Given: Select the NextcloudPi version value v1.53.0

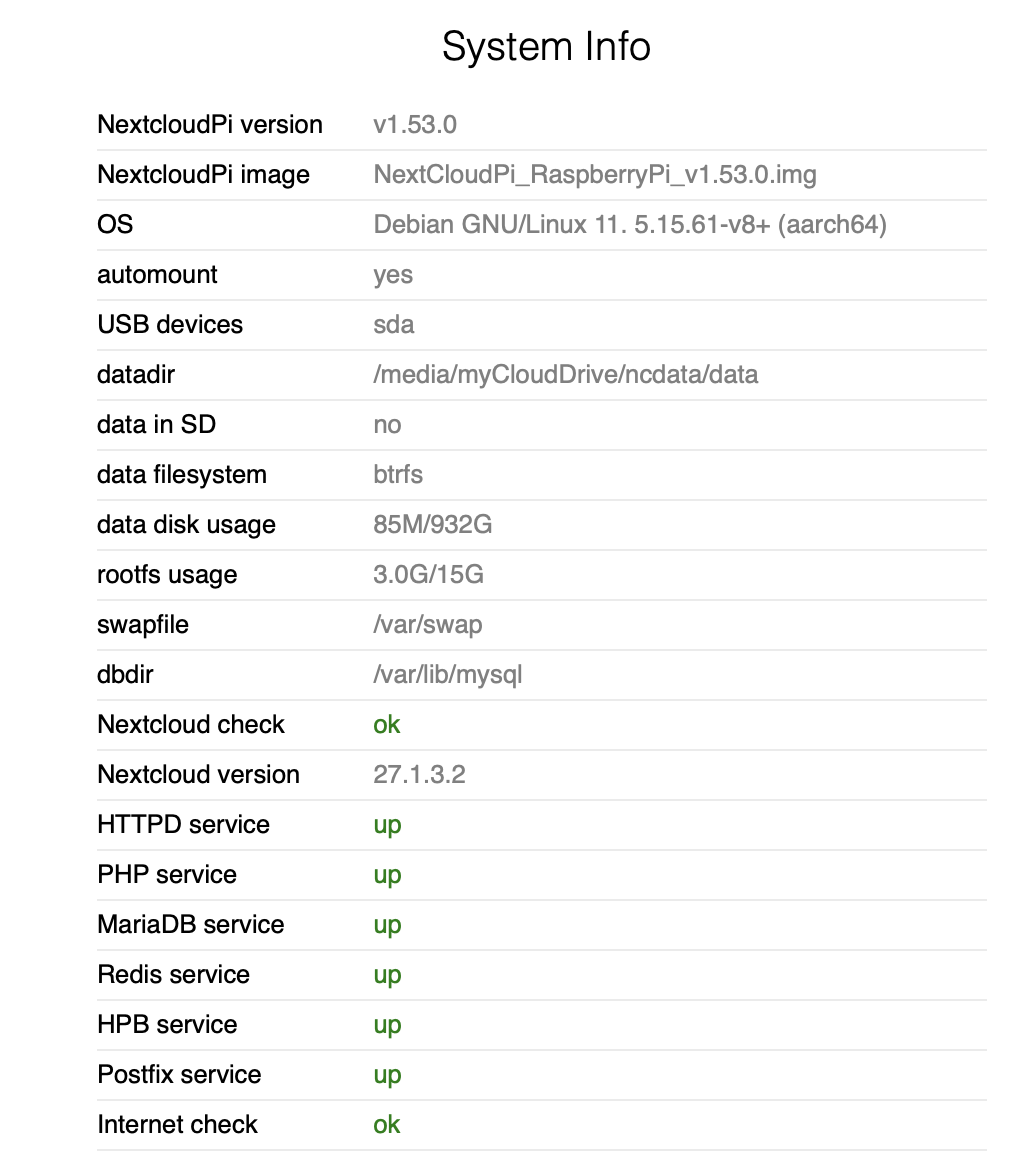Looking at the screenshot, I should pos(415,125).
